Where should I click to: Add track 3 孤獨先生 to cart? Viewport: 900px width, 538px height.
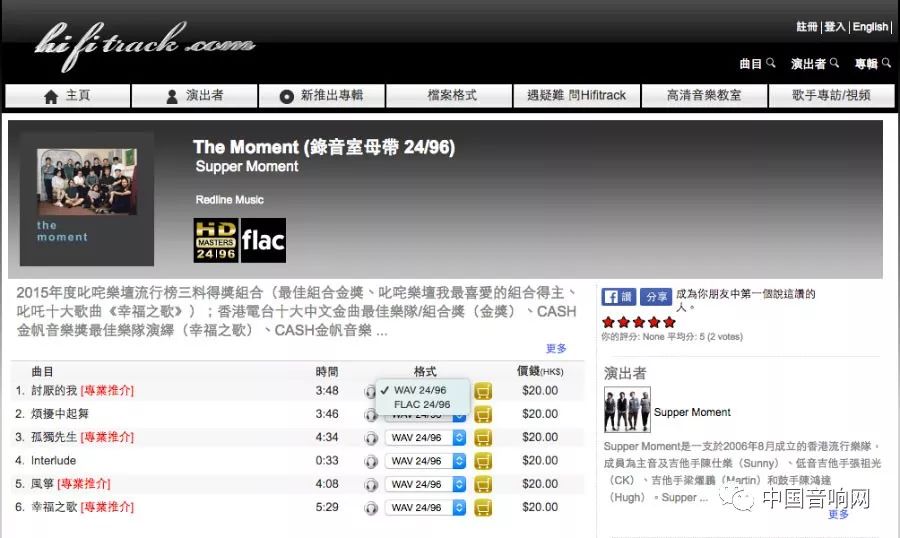tap(483, 438)
